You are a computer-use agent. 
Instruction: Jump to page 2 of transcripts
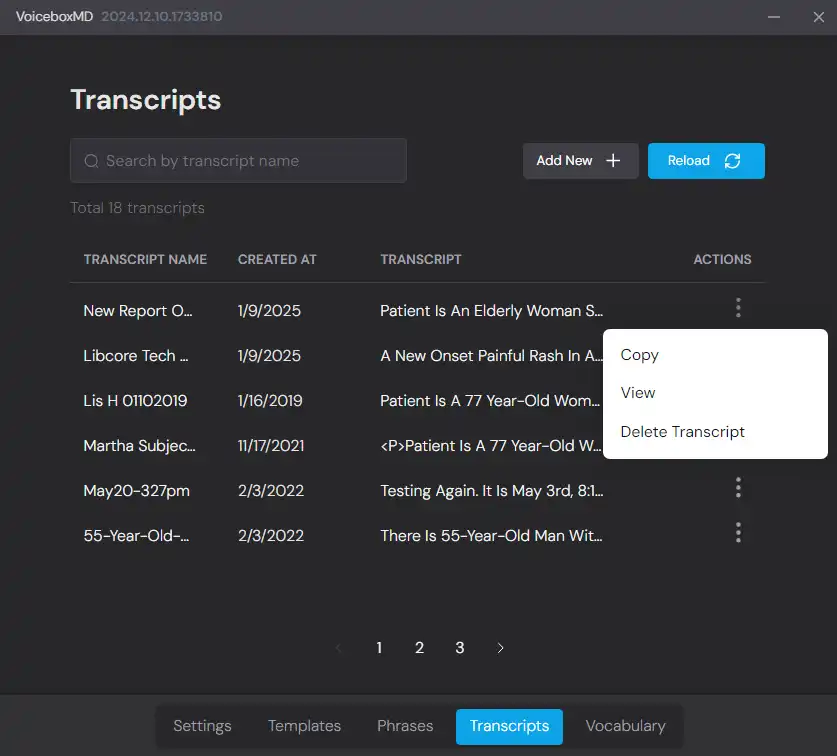tap(419, 648)
